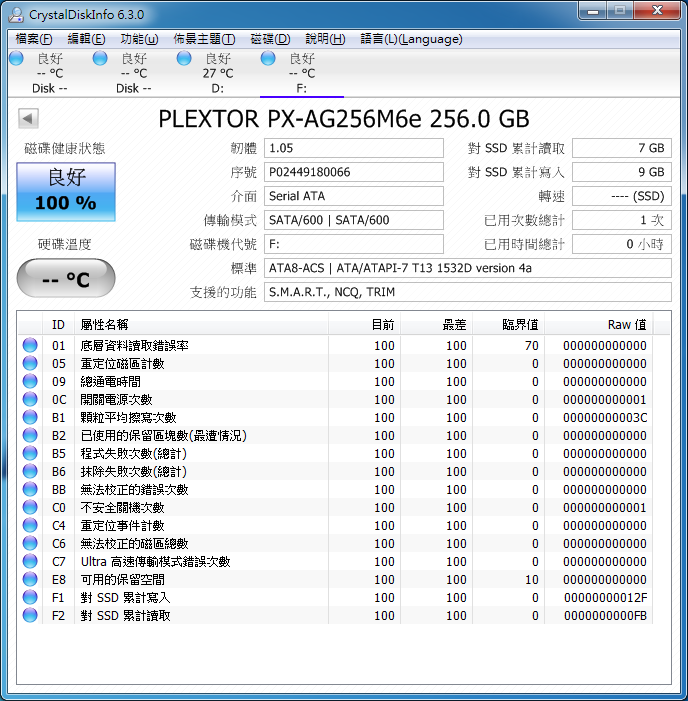
Task: Click status orb for attribute C6
Action: click(x=30, y=543)
